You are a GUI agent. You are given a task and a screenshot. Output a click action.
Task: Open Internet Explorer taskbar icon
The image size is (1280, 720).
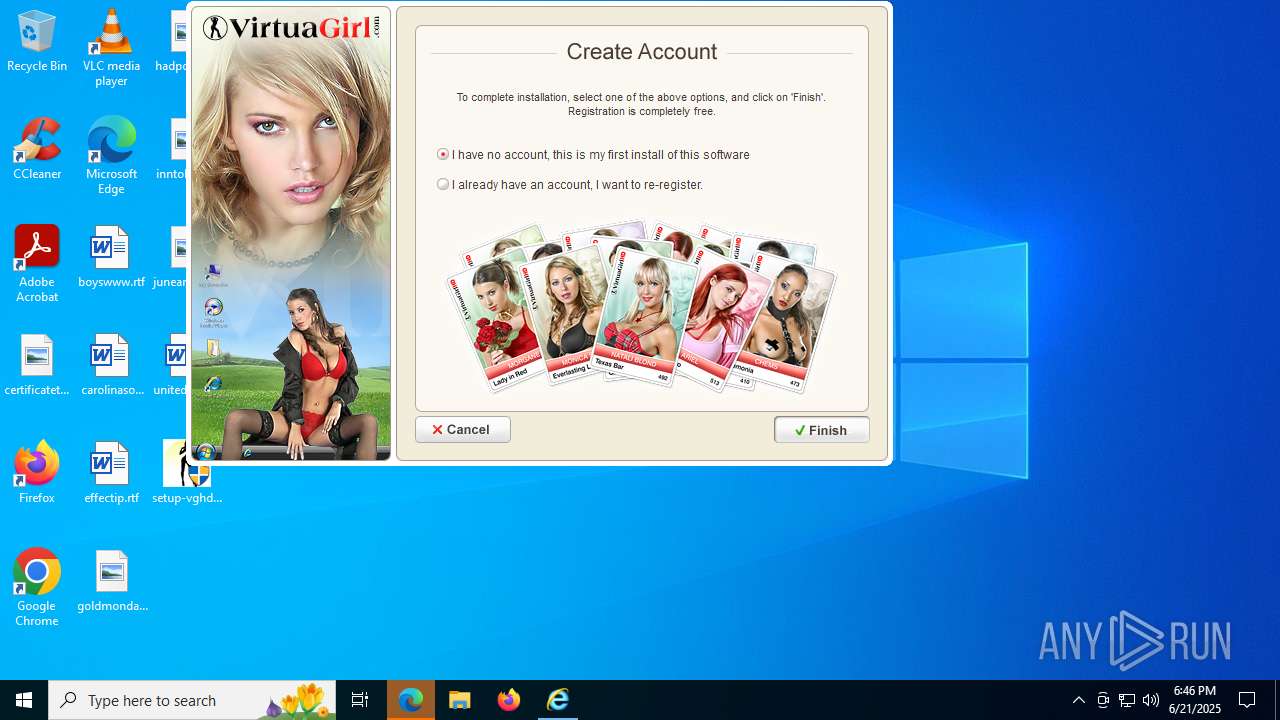pos(558,700)
